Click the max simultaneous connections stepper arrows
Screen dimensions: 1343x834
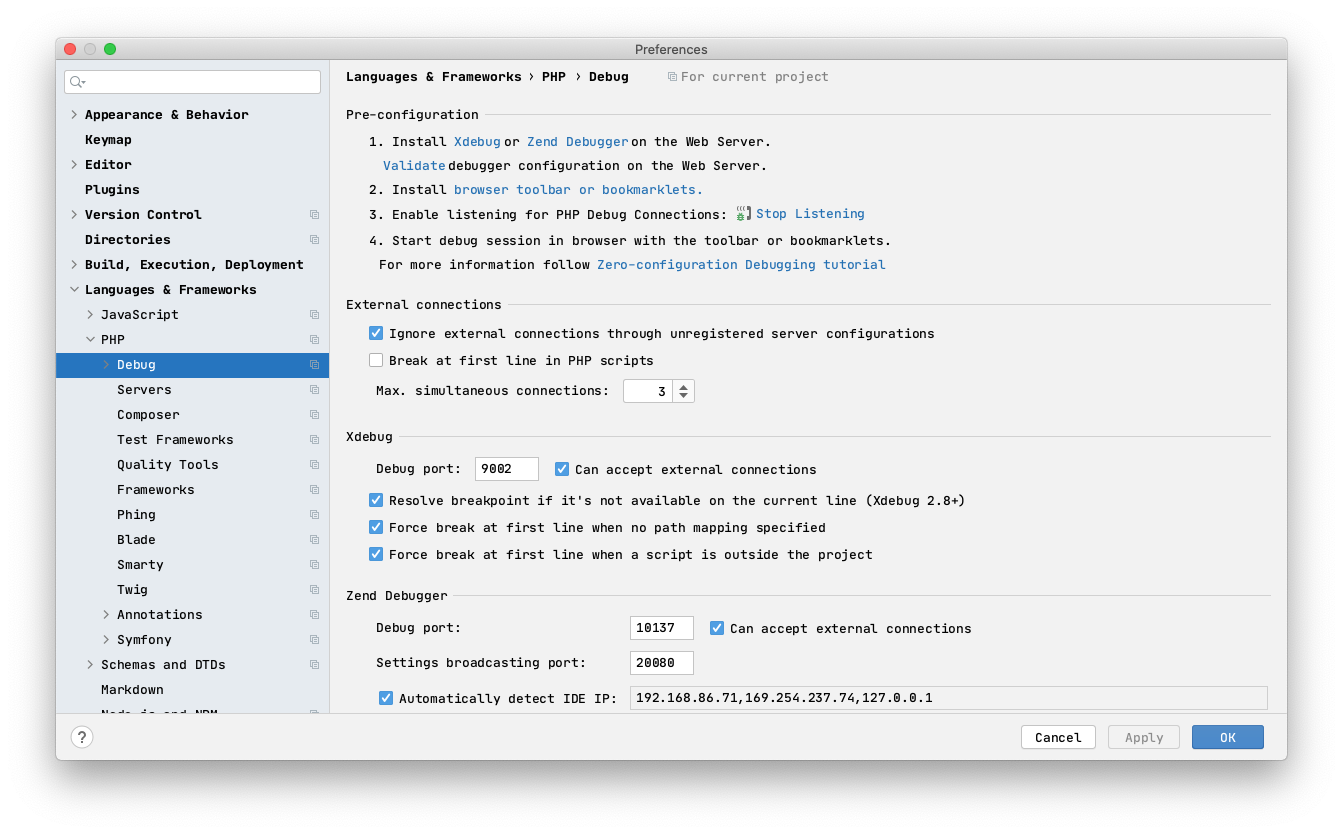pos(684,391)
